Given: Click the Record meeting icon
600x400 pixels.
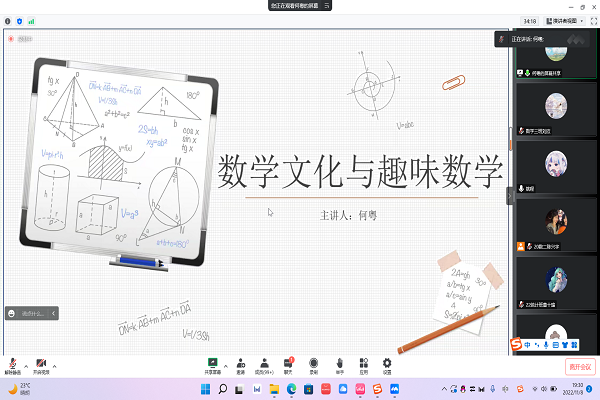Looking at the screenshot, I should tap(314, 361).
